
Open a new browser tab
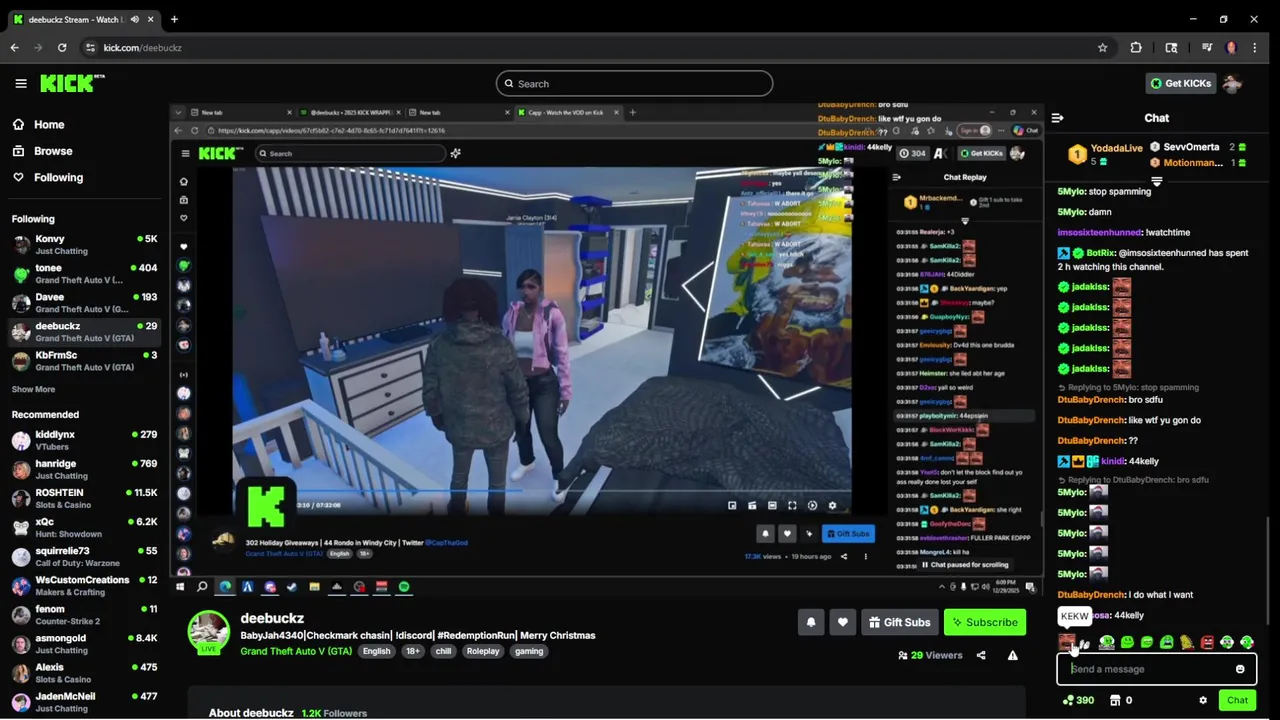click(x=174, y=19)
